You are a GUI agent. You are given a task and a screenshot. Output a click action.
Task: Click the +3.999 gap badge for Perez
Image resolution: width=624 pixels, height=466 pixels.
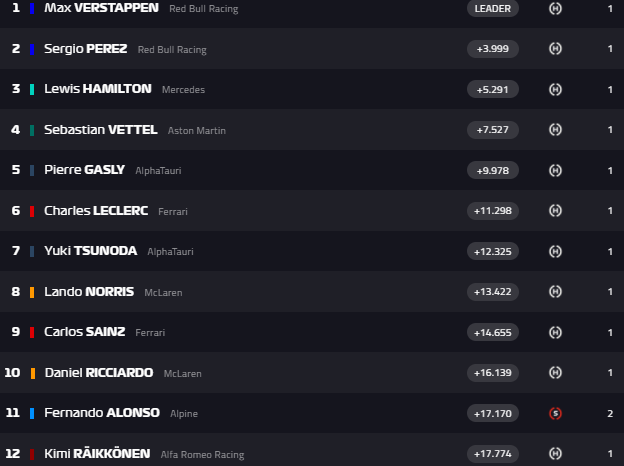point(493,49)
